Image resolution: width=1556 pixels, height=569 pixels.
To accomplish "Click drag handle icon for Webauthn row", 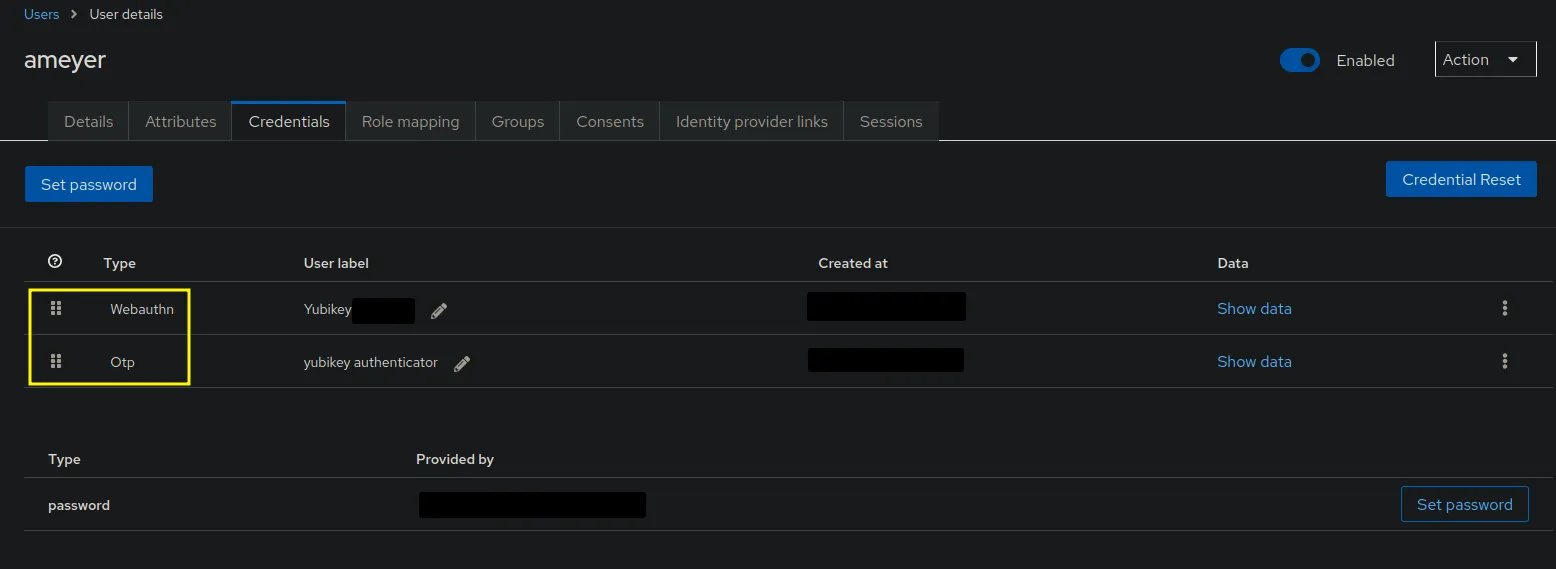I will (56, 309).
